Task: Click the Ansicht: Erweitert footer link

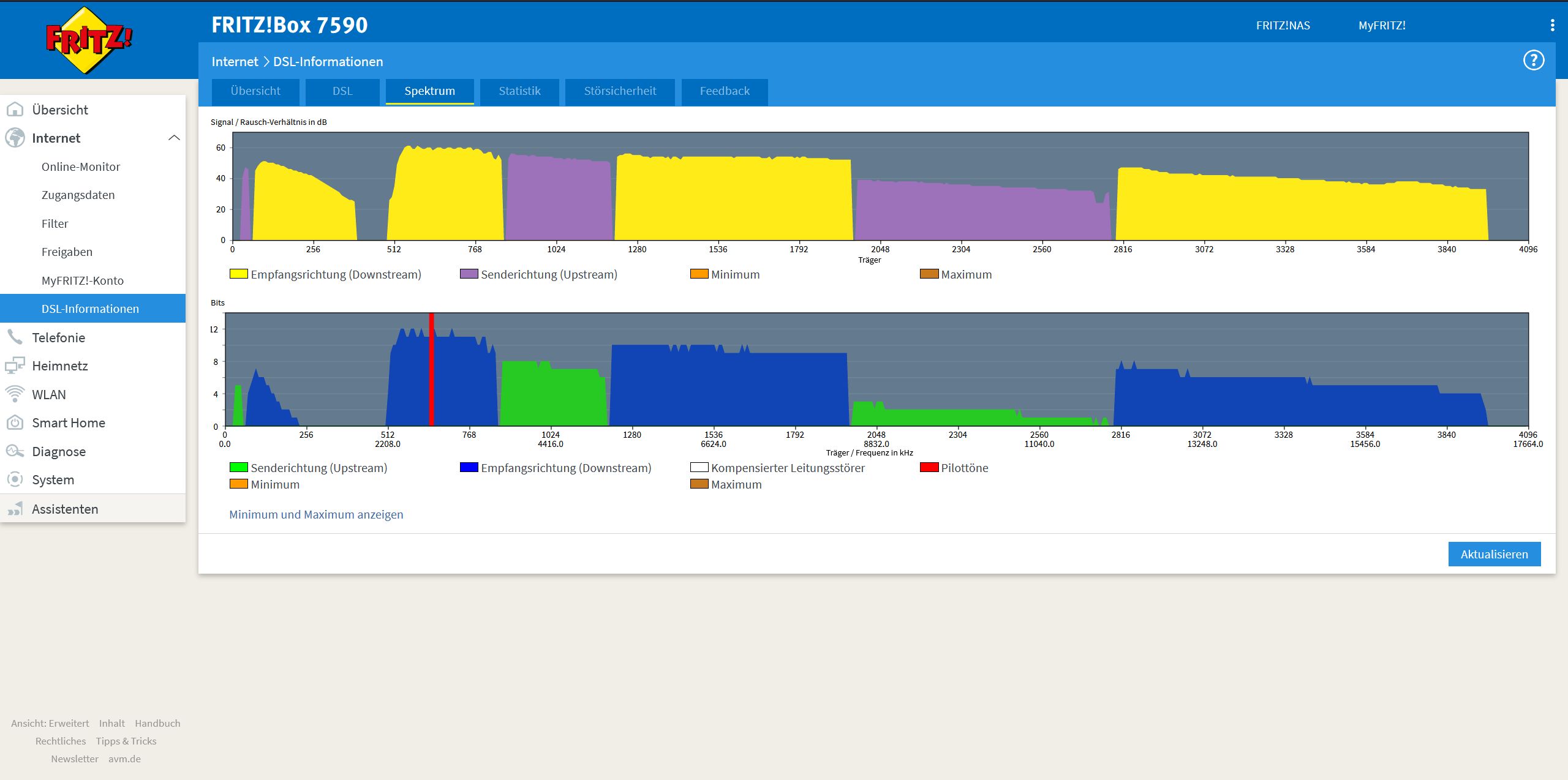Action: click(x=50, y=724)
